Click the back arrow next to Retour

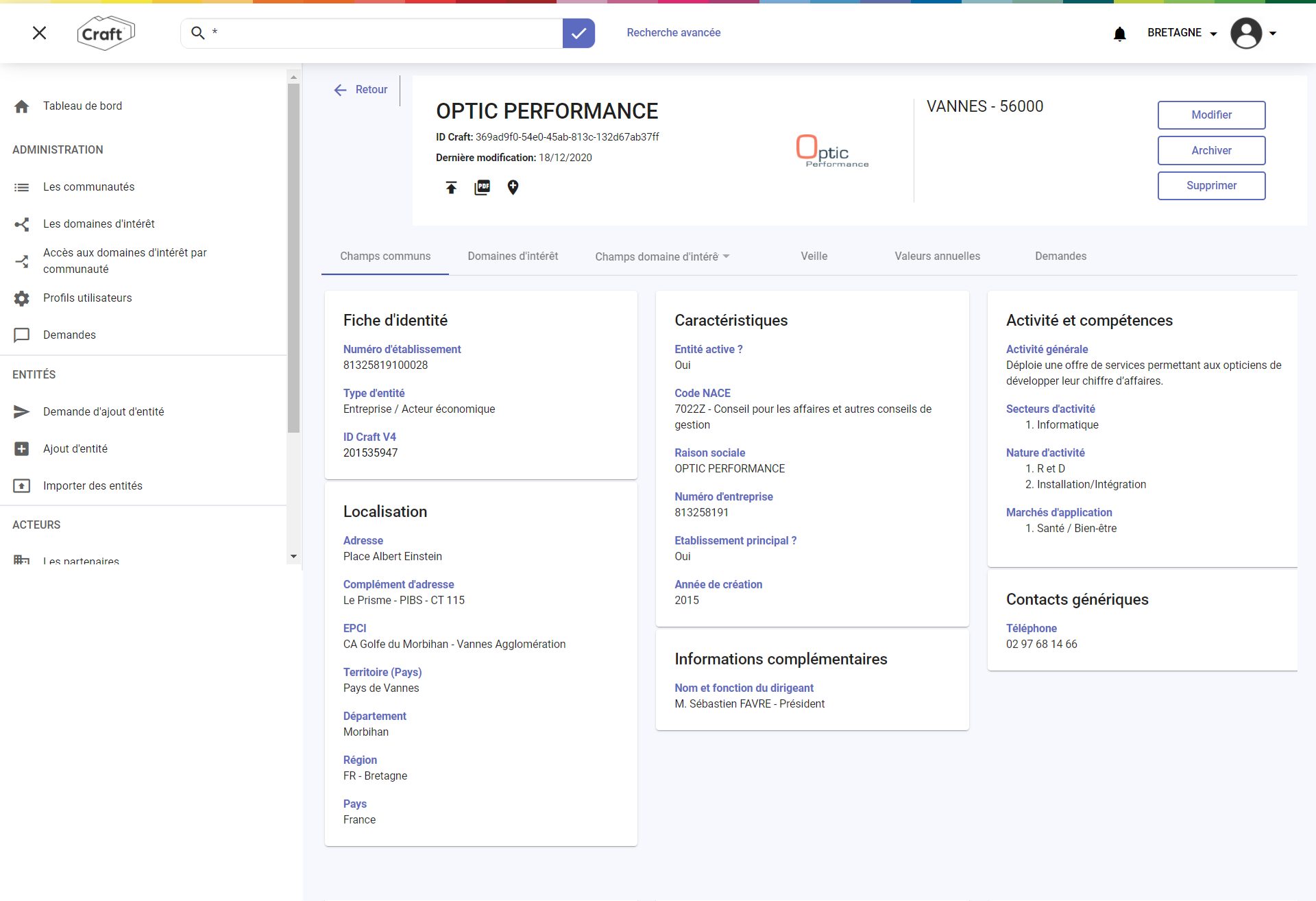(340, 90)
